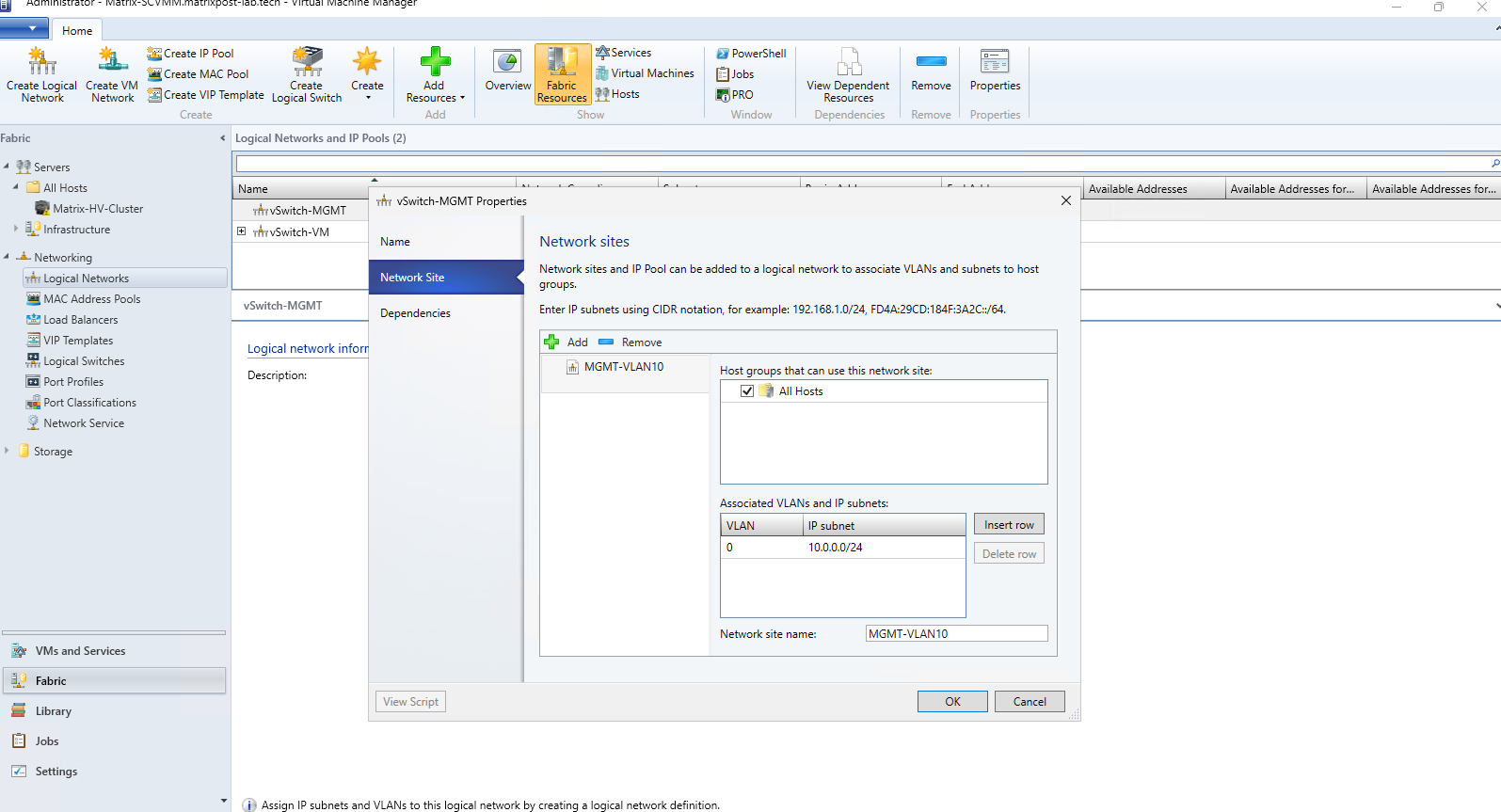Confirm dialog with OK
The height and width of the screenshot is (812, 1501).
pyautogui.click(x=952, y=702)
